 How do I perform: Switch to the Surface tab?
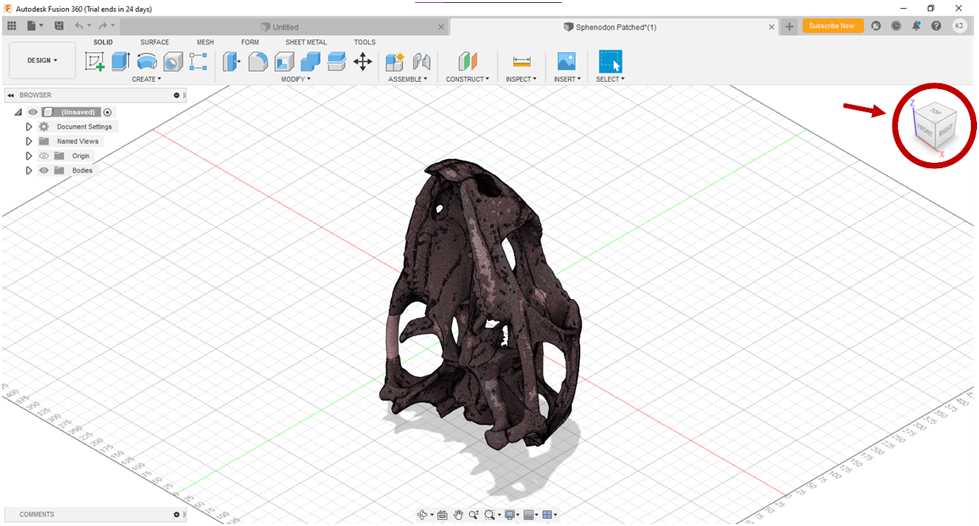pos(154,42)
